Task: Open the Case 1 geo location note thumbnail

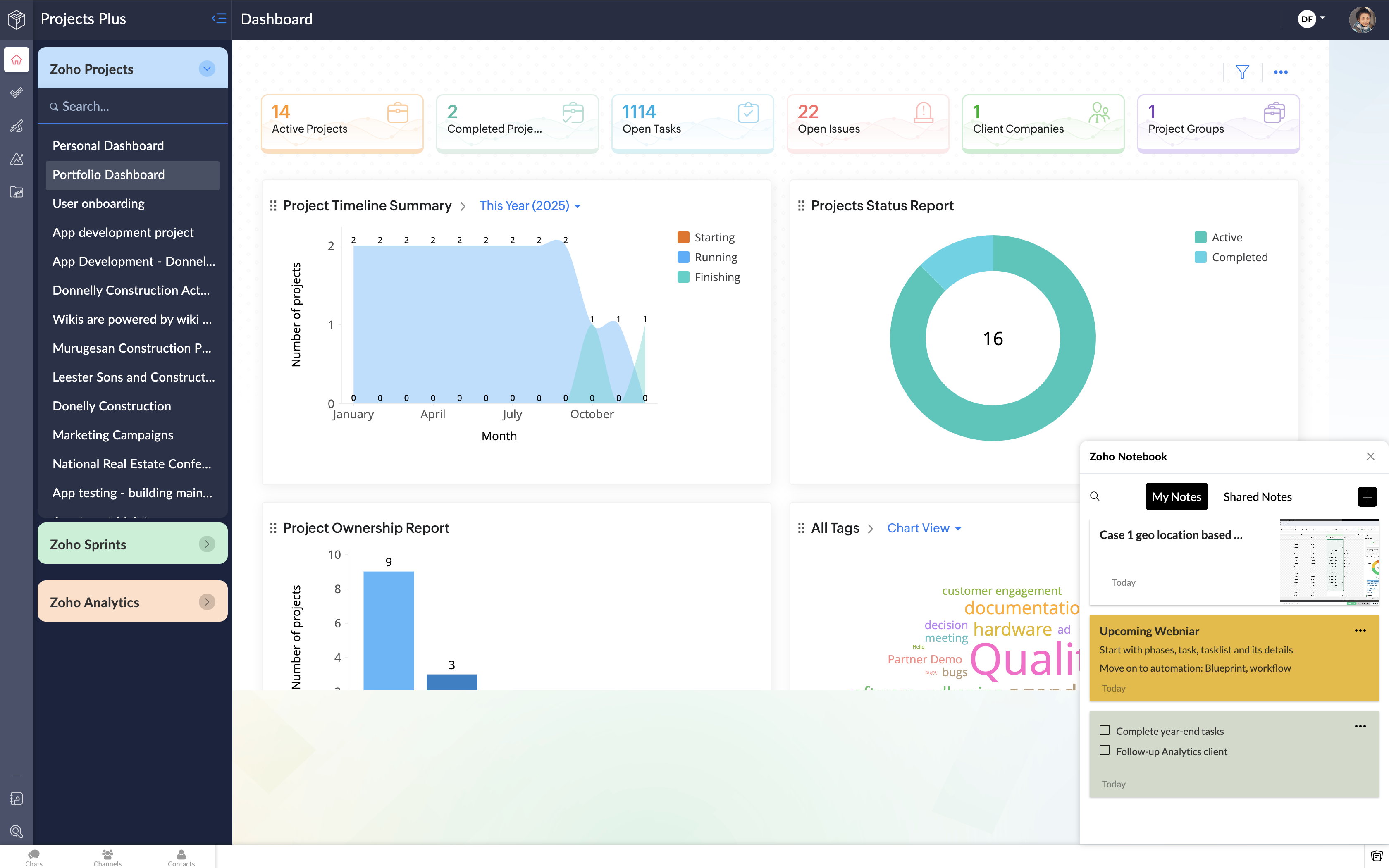Action: click(x=1329, y=562)
